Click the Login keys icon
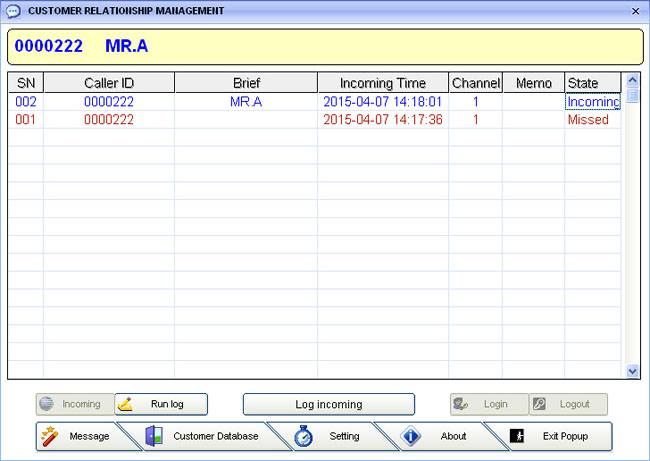 pyautogui.click(x=461, y=405)
